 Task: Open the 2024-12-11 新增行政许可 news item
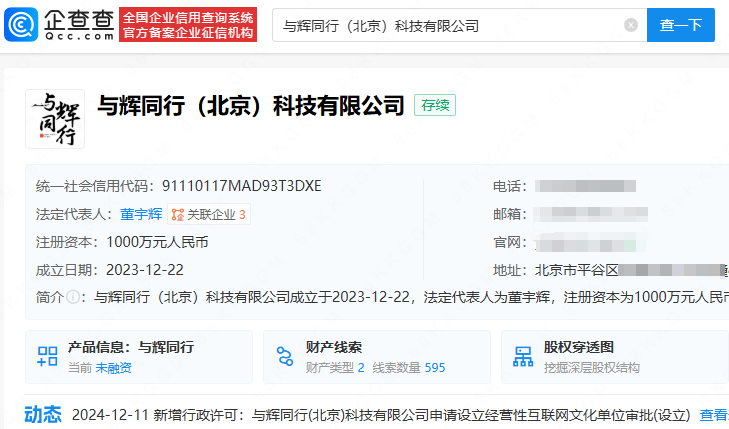[x=381, y=415]
